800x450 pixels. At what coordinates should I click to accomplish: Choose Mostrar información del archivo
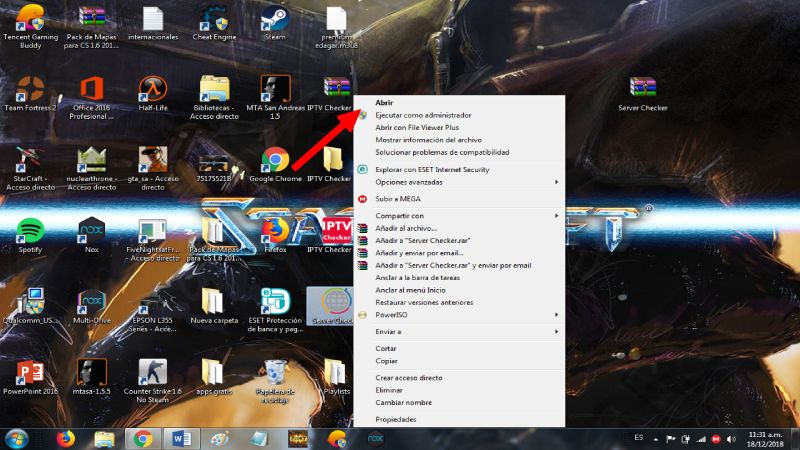pyautogui.click(x=459, y=140)
